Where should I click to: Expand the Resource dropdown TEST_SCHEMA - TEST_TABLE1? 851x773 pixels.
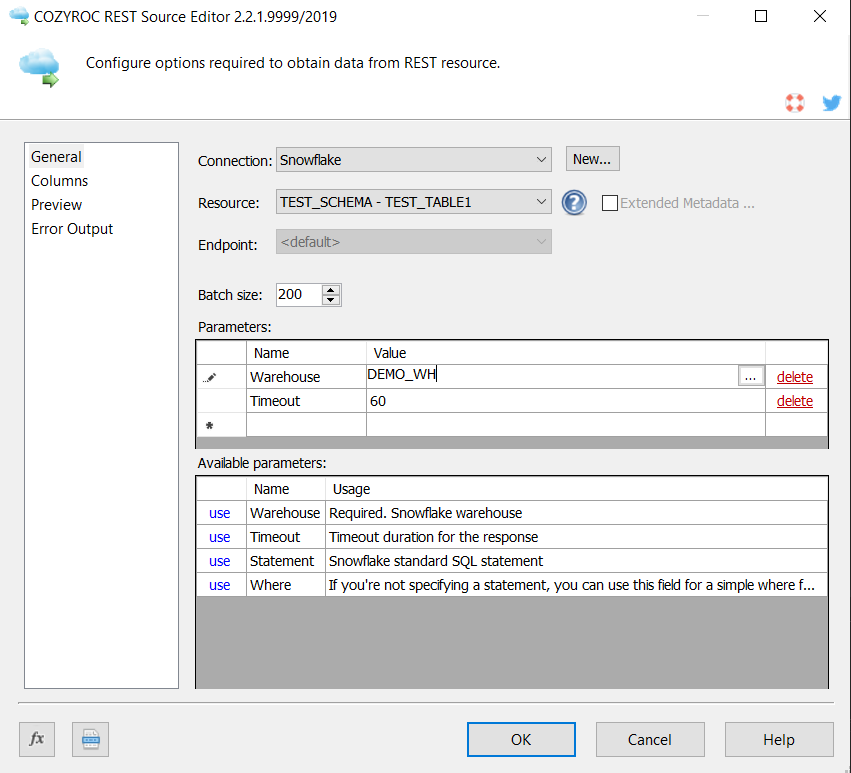[414, 202]
